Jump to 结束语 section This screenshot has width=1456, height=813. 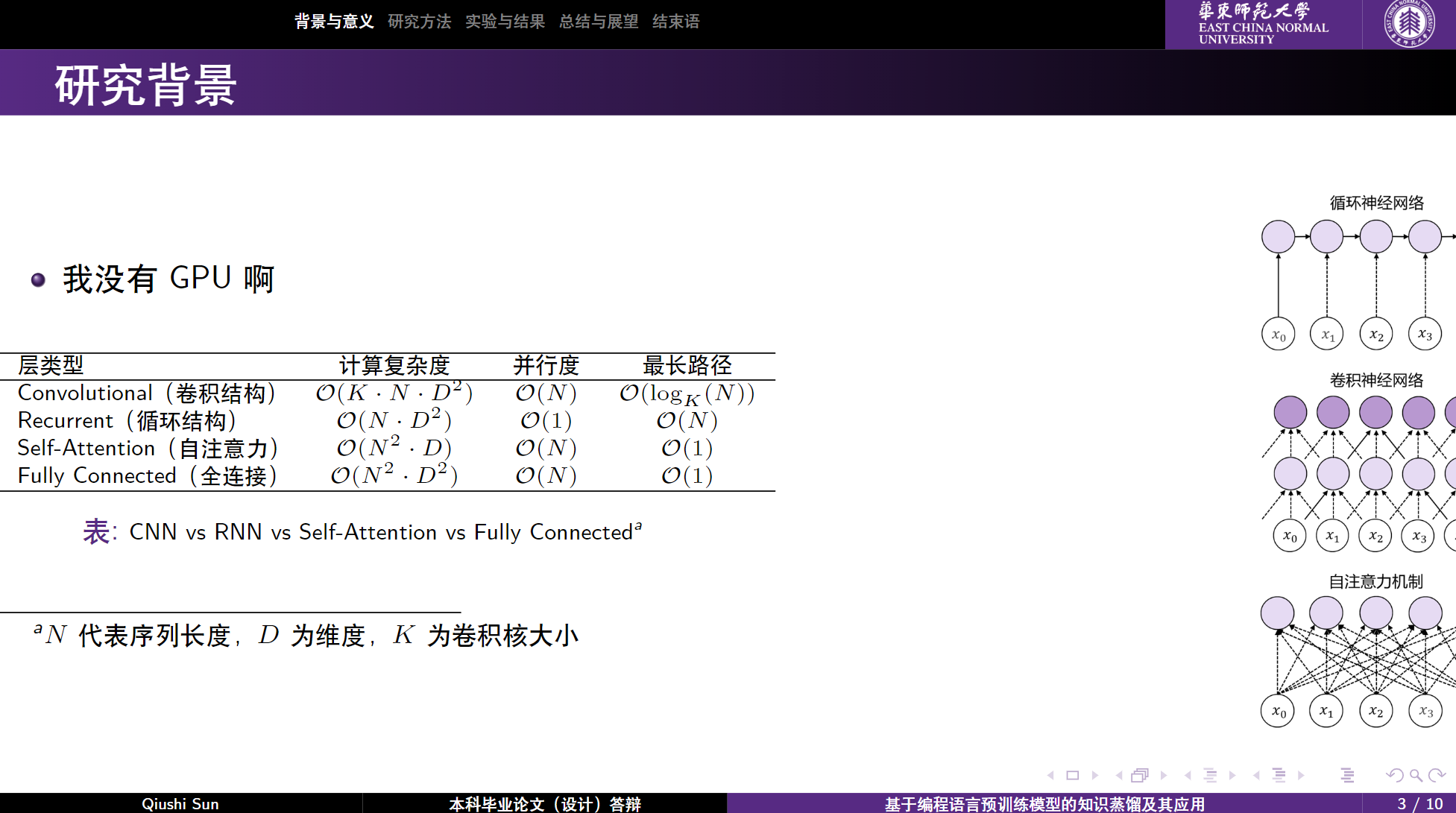675,22
